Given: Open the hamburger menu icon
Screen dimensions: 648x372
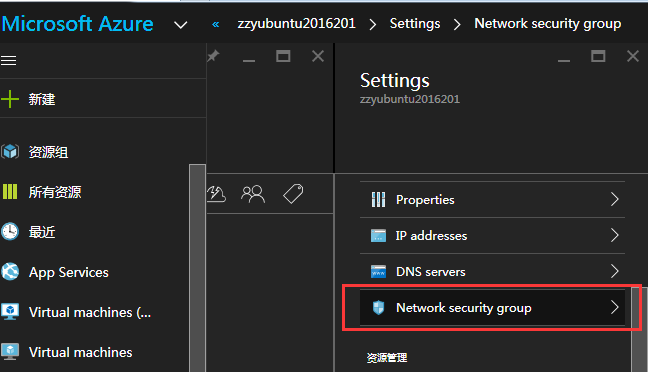Looking at the screenshot, I should pos(8,61).
